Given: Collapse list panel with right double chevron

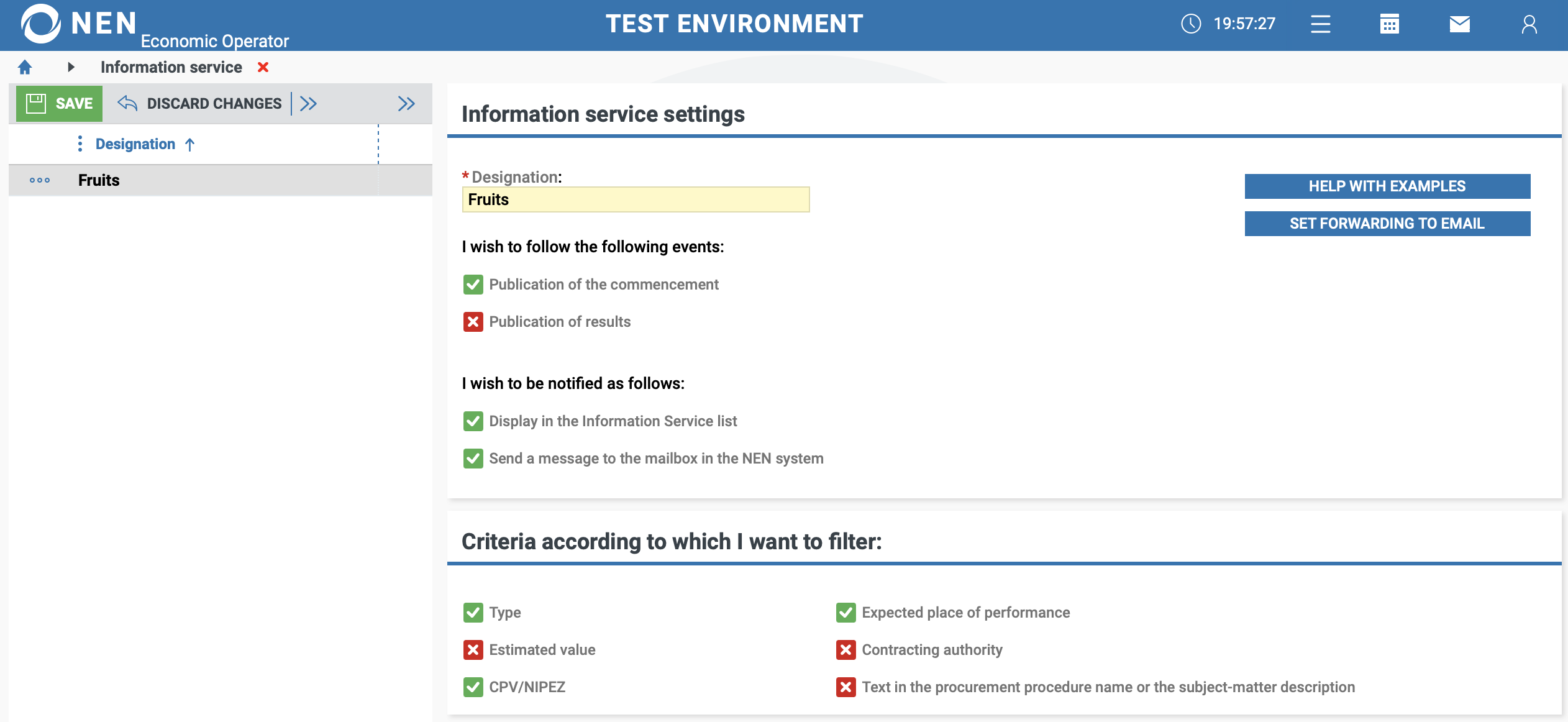Looking at the screenshot, I should [x=406, y=104].
